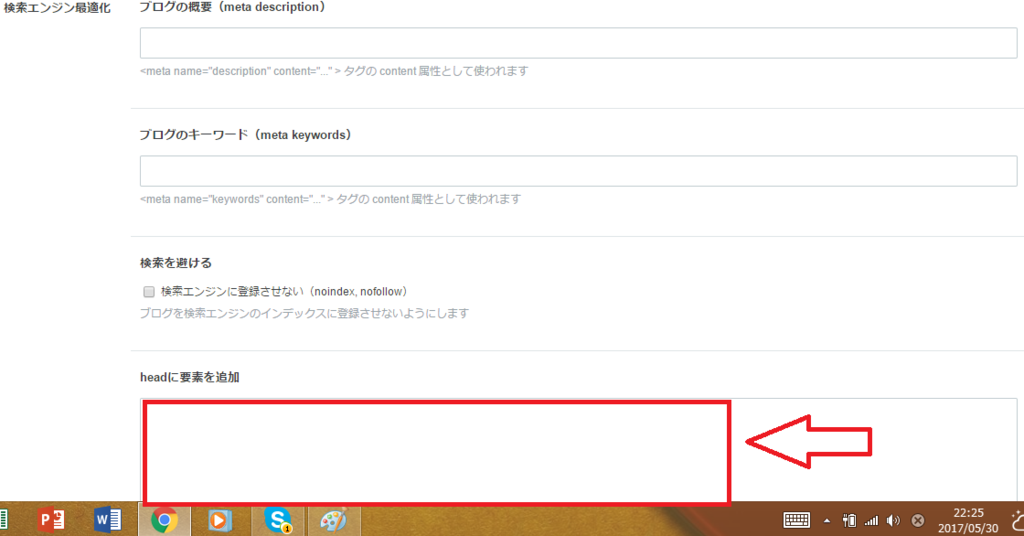
Task: Click inside the headに要素を追加 textarea
Action: [578, 450]
